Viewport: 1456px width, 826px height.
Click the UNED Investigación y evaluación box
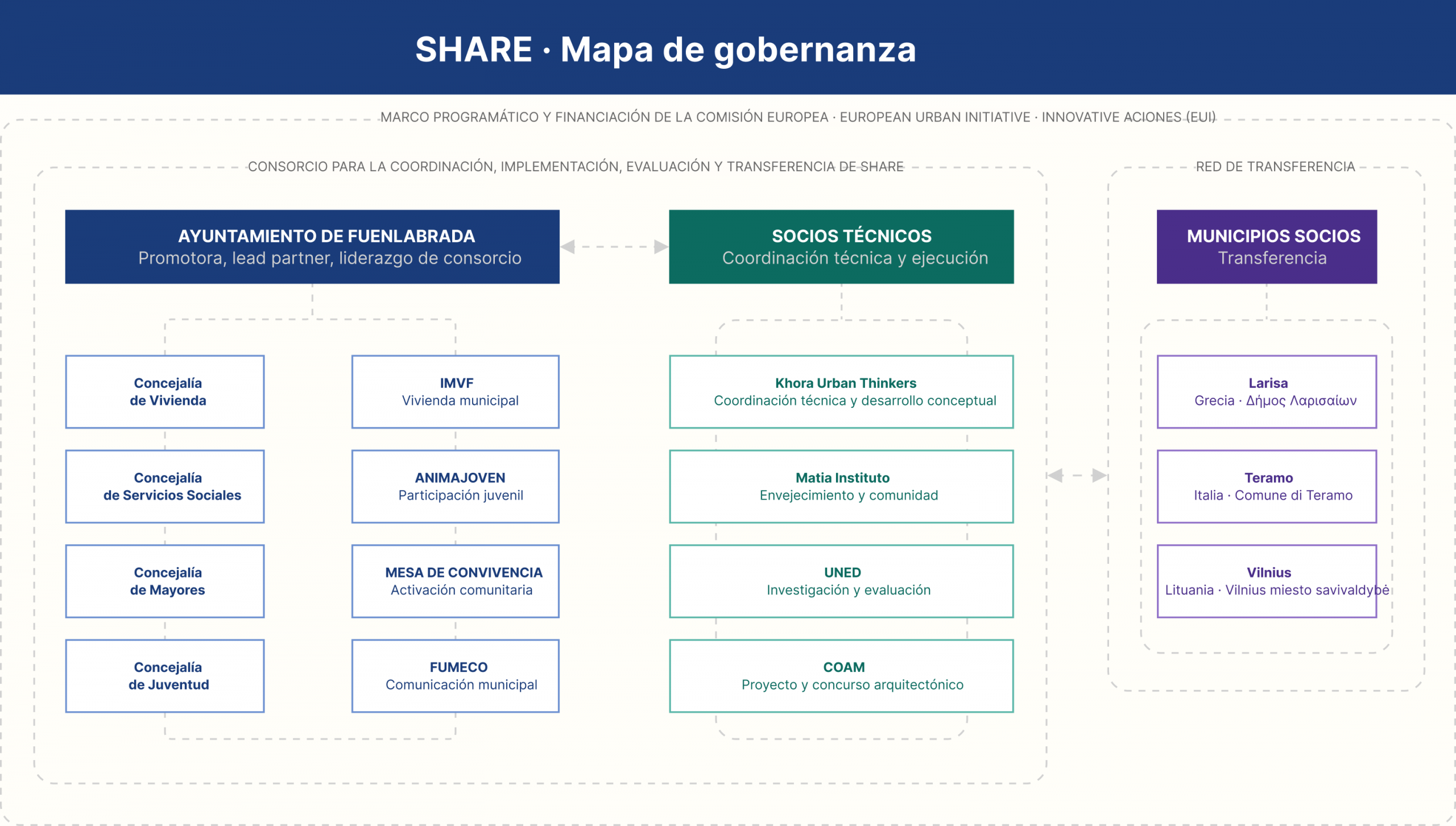pyautogui.click(x=841, y=581)
